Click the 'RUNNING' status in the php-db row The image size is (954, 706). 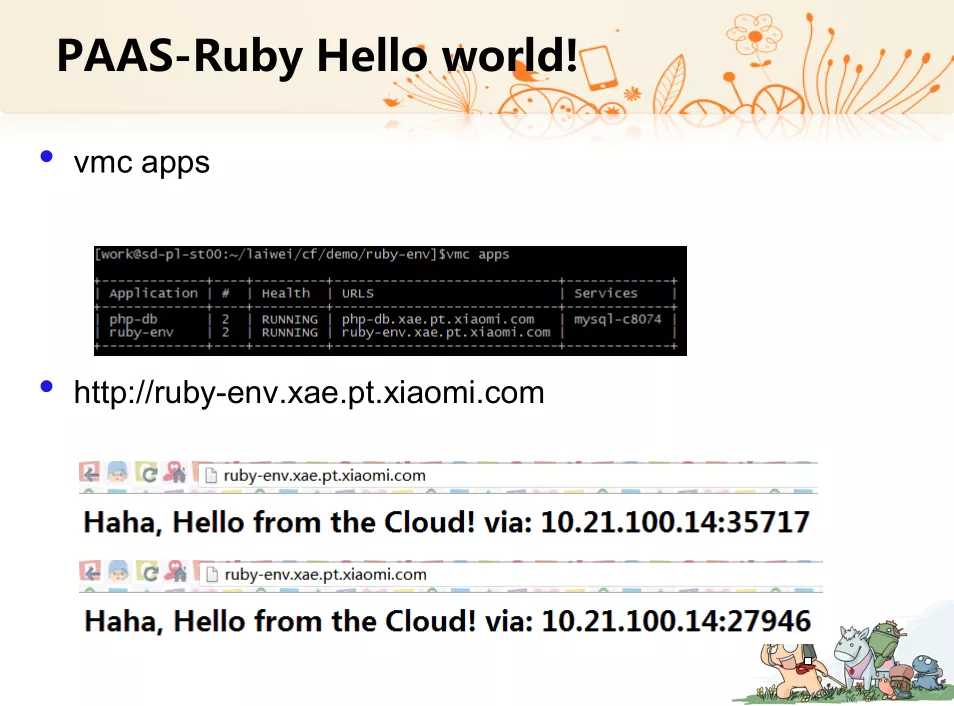point(290,319)
